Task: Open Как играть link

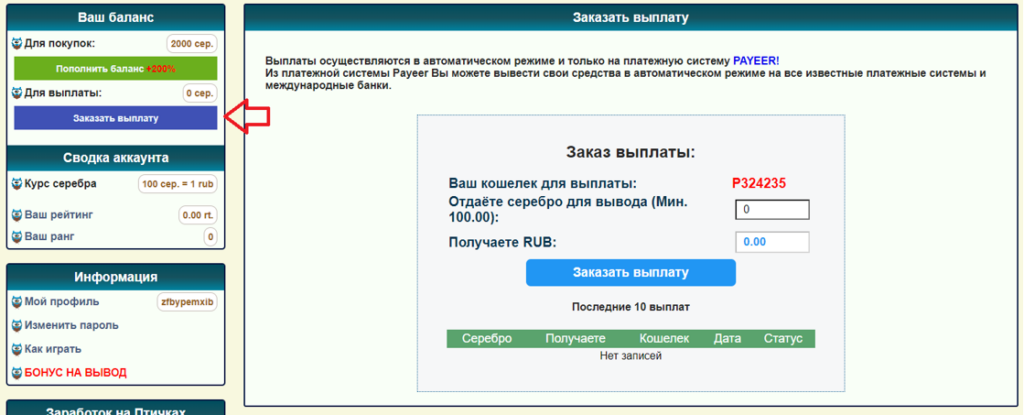Action: click(x=53, y=349)
